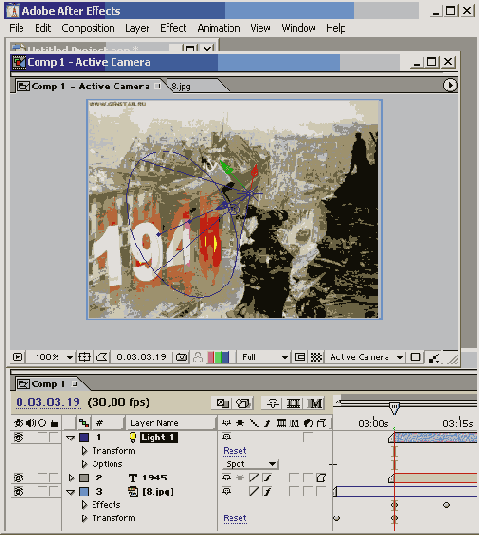Toggle the Frame Blending filmstrip button
479x535 pixels.
(293, 404)
